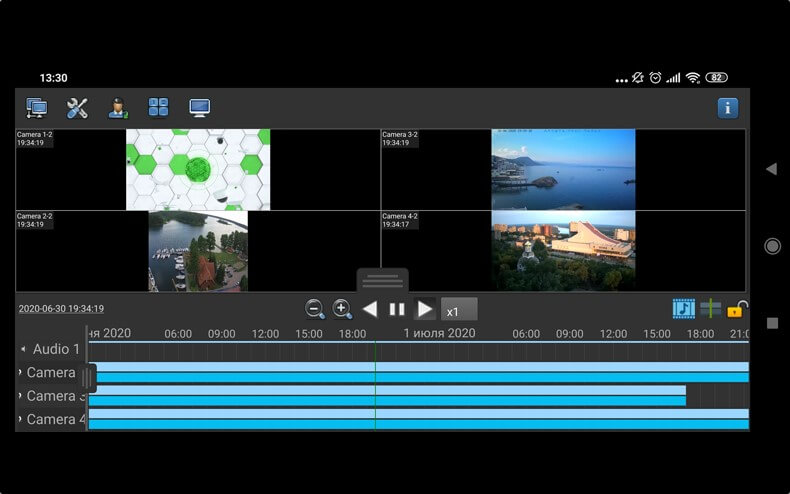This screenshot has width=790, height=494.
Task: Toggle audio-video sync film icon
Action: tap(684, 309)
